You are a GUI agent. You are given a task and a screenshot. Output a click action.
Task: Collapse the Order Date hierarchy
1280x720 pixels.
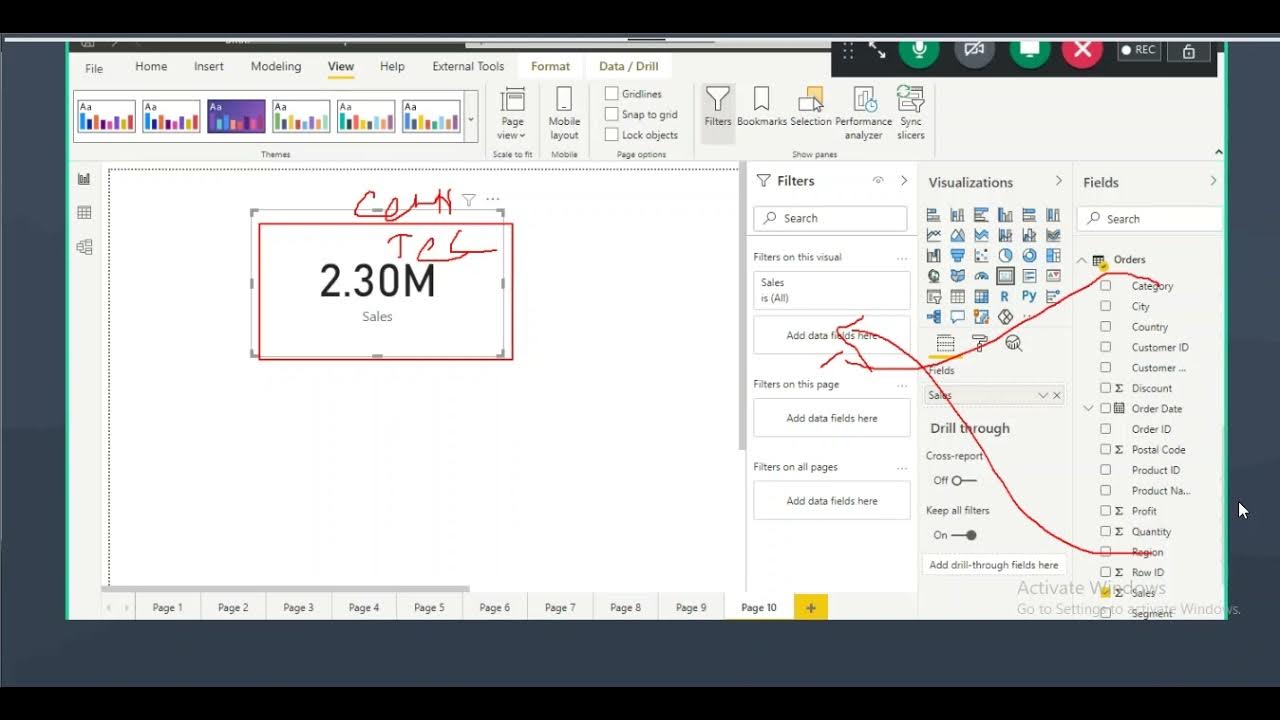pyautogui.click(x=1088, y=408)
